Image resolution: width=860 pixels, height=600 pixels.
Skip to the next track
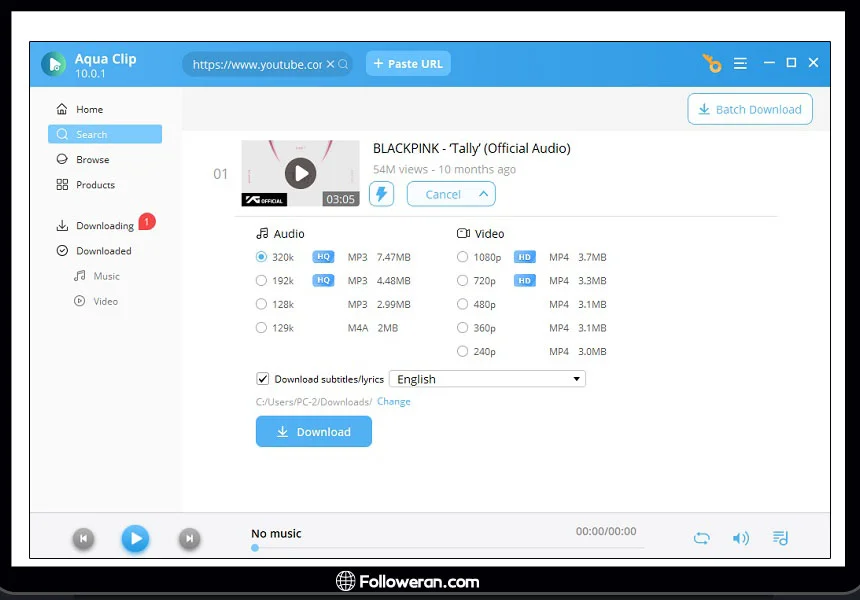[x=189, y=539]
